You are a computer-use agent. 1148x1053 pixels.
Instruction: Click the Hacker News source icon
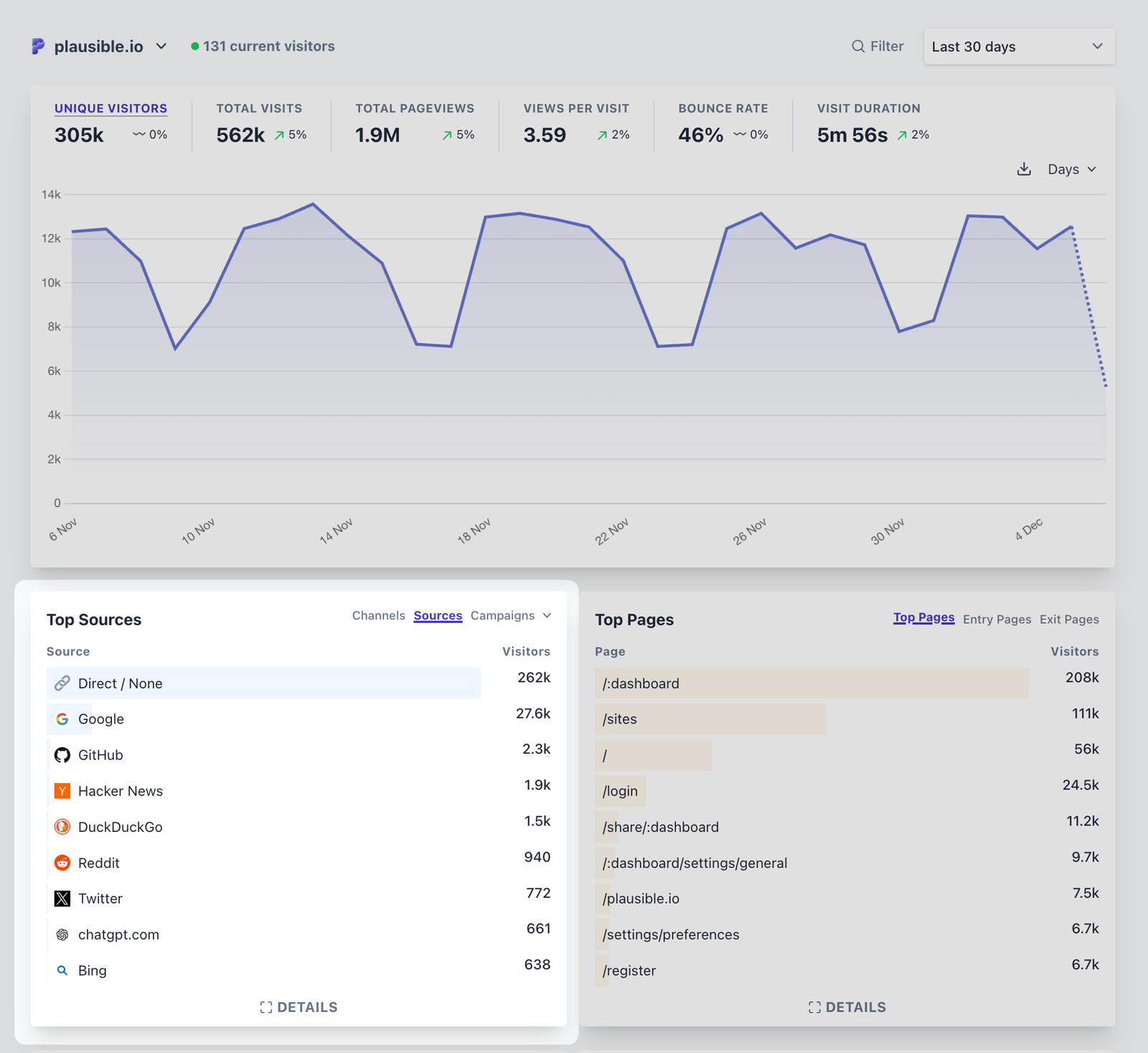click(62, 791)
